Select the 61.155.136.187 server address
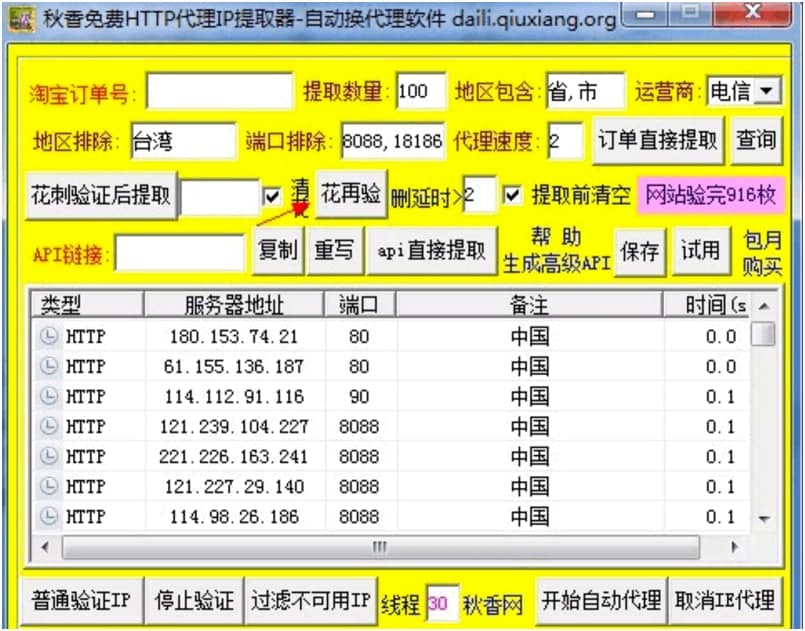The image size is (805, 631). (x=234, y=367)
